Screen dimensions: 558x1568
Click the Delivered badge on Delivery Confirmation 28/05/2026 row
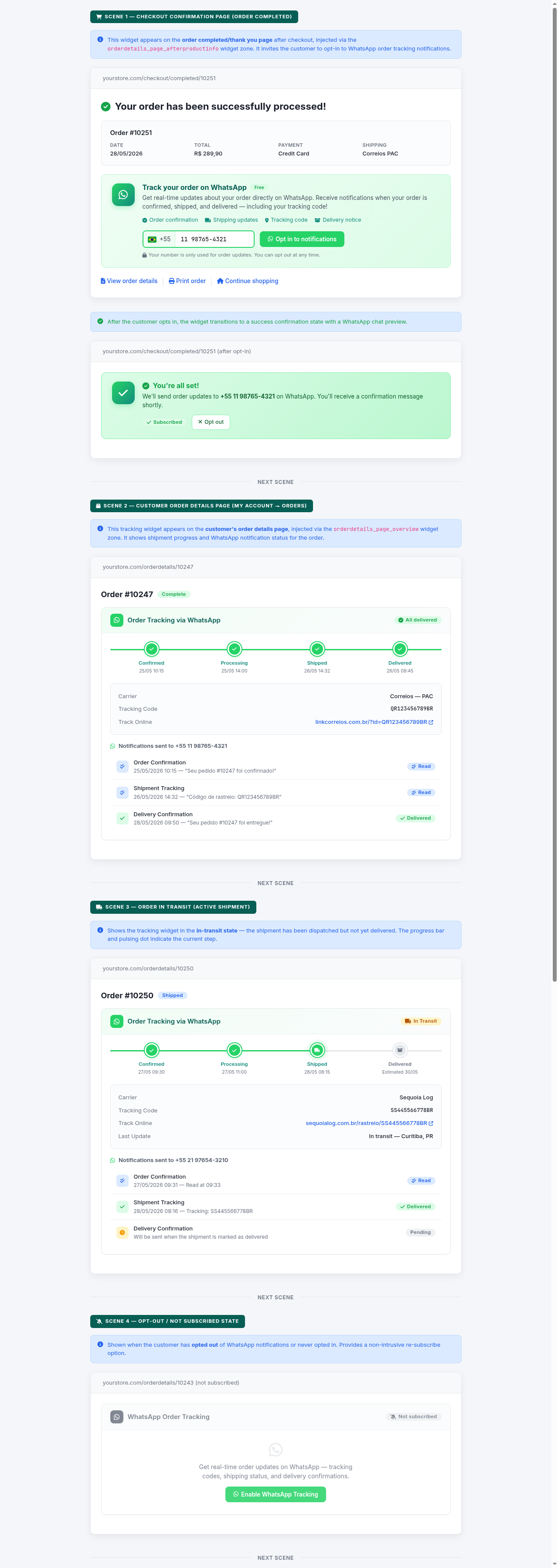coord(415,818)
